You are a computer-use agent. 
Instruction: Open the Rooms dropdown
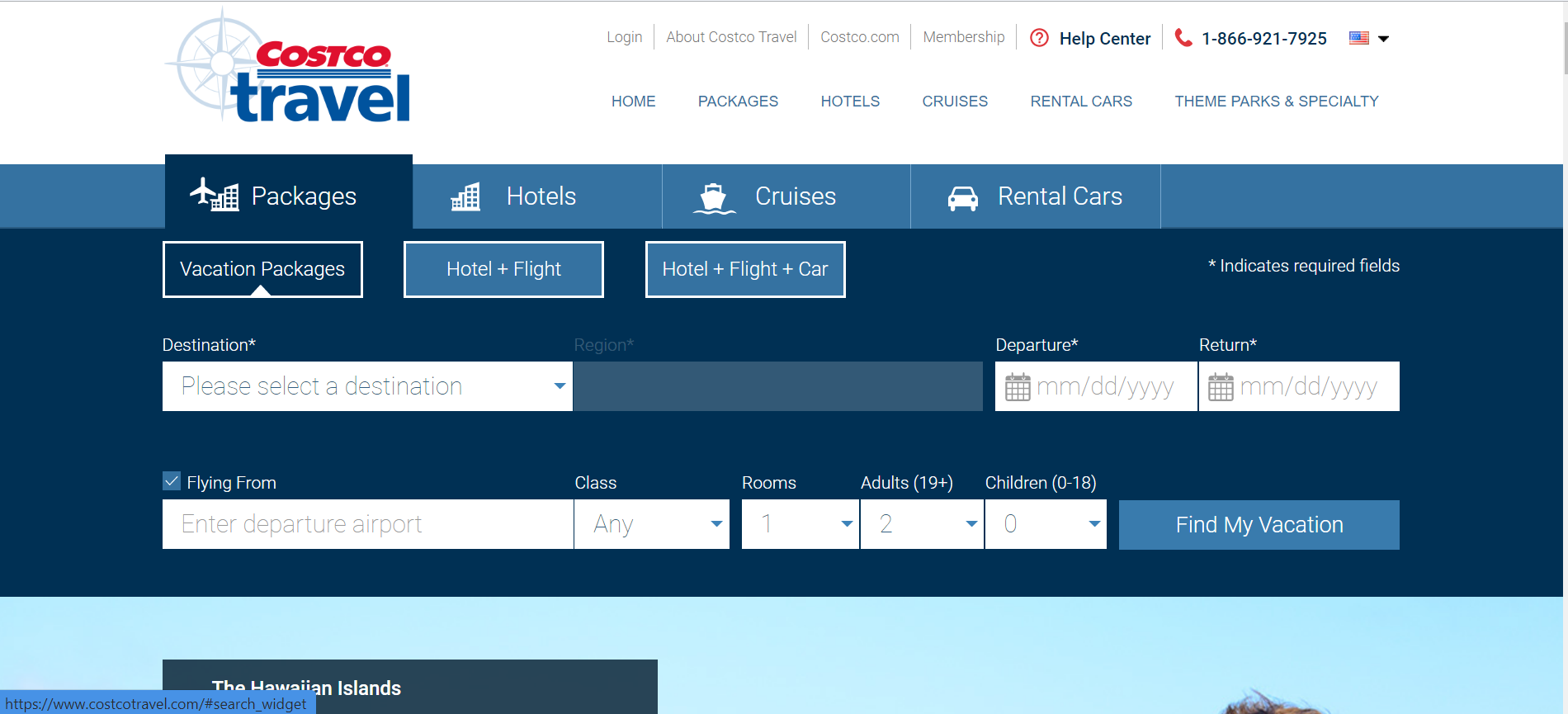point(801,524)
